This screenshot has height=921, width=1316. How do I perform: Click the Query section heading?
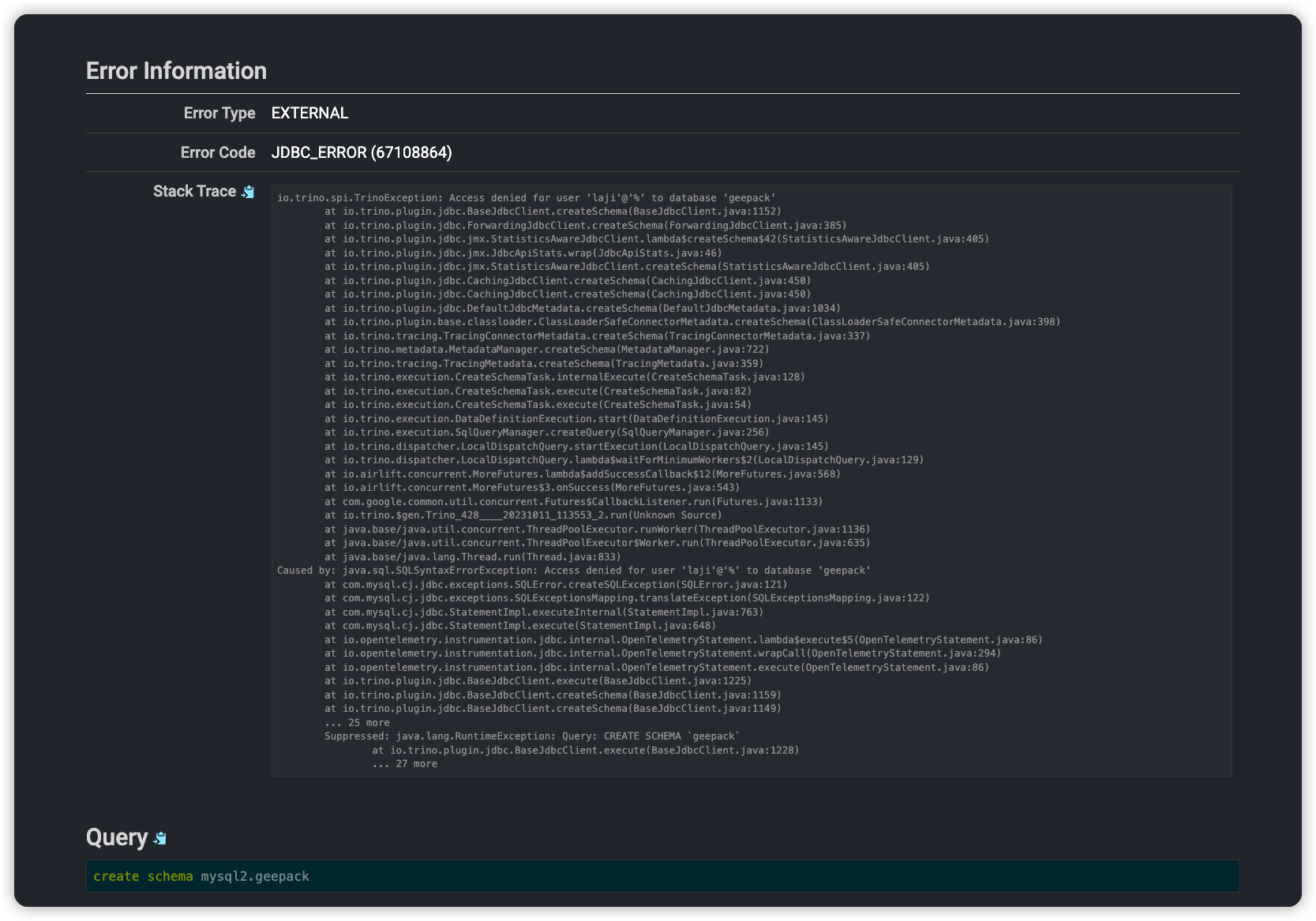(116, 837)
